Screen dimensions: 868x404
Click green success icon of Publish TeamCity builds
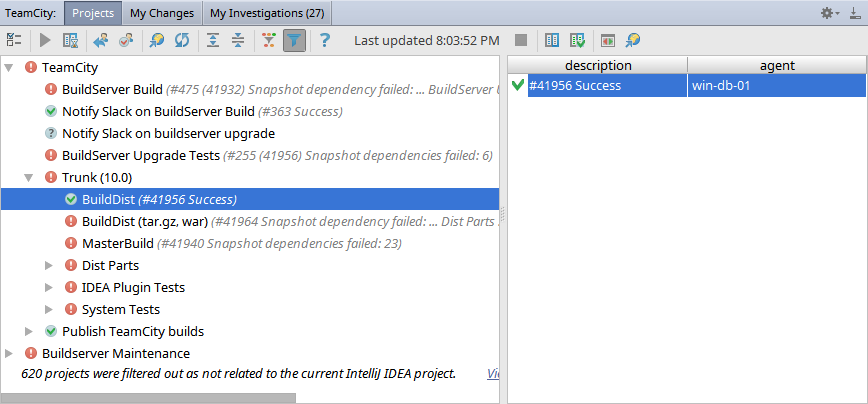point(51,332)
